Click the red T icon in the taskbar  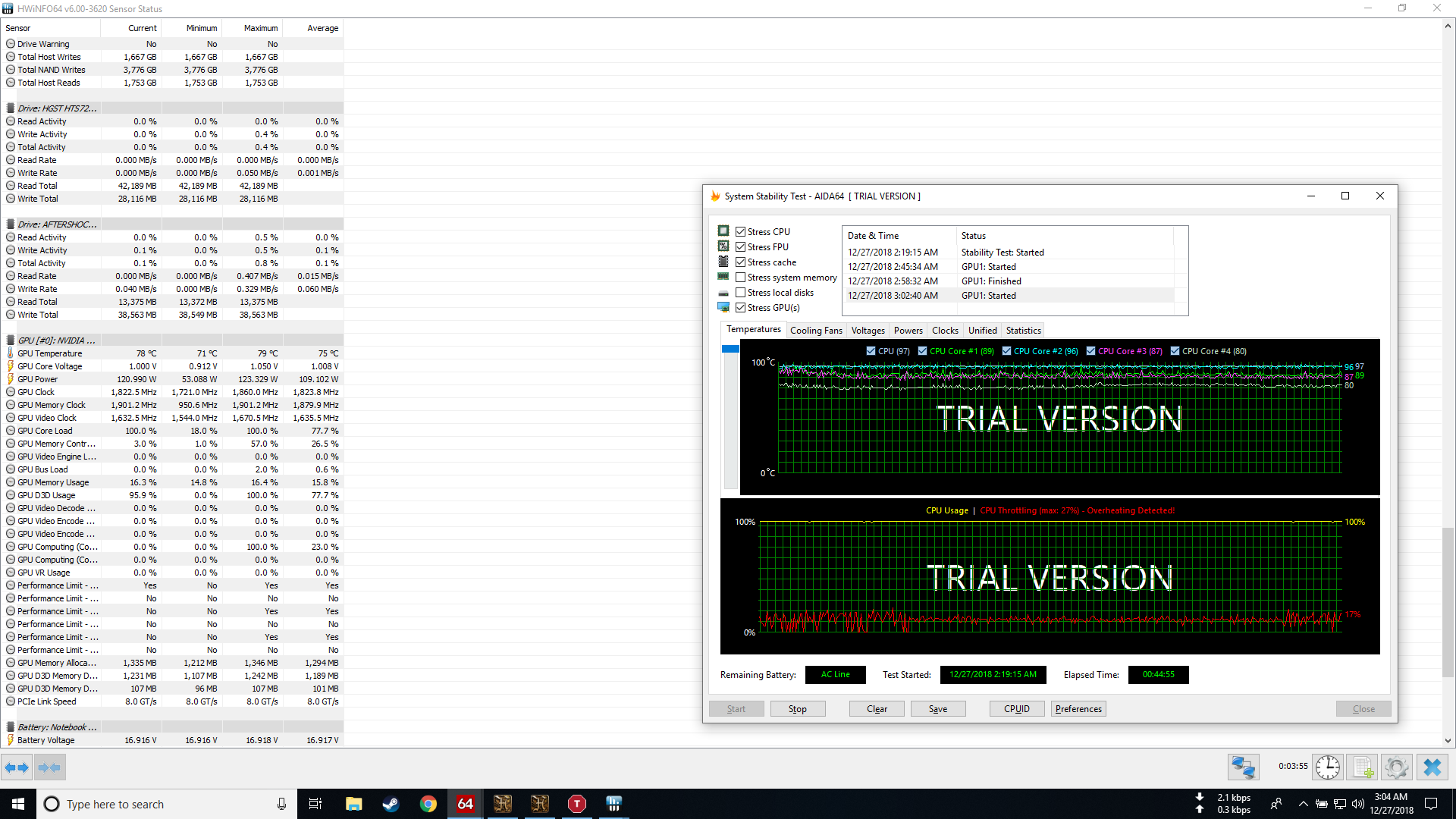click(577, 804)
